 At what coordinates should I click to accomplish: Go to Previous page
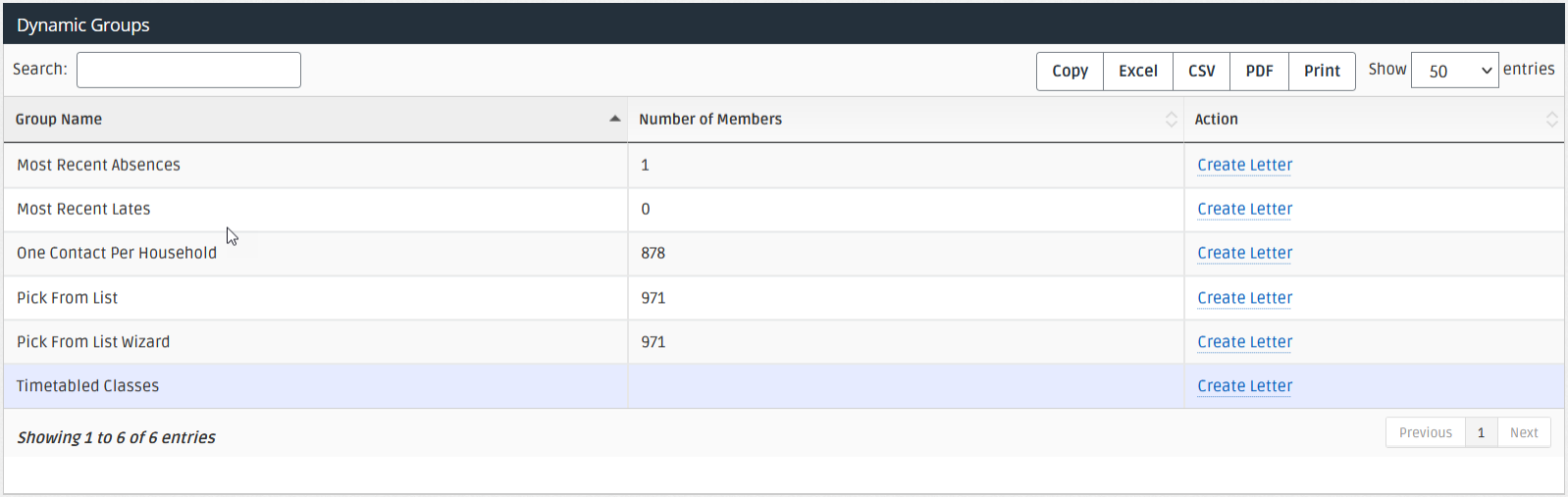tap(1426, 432)
